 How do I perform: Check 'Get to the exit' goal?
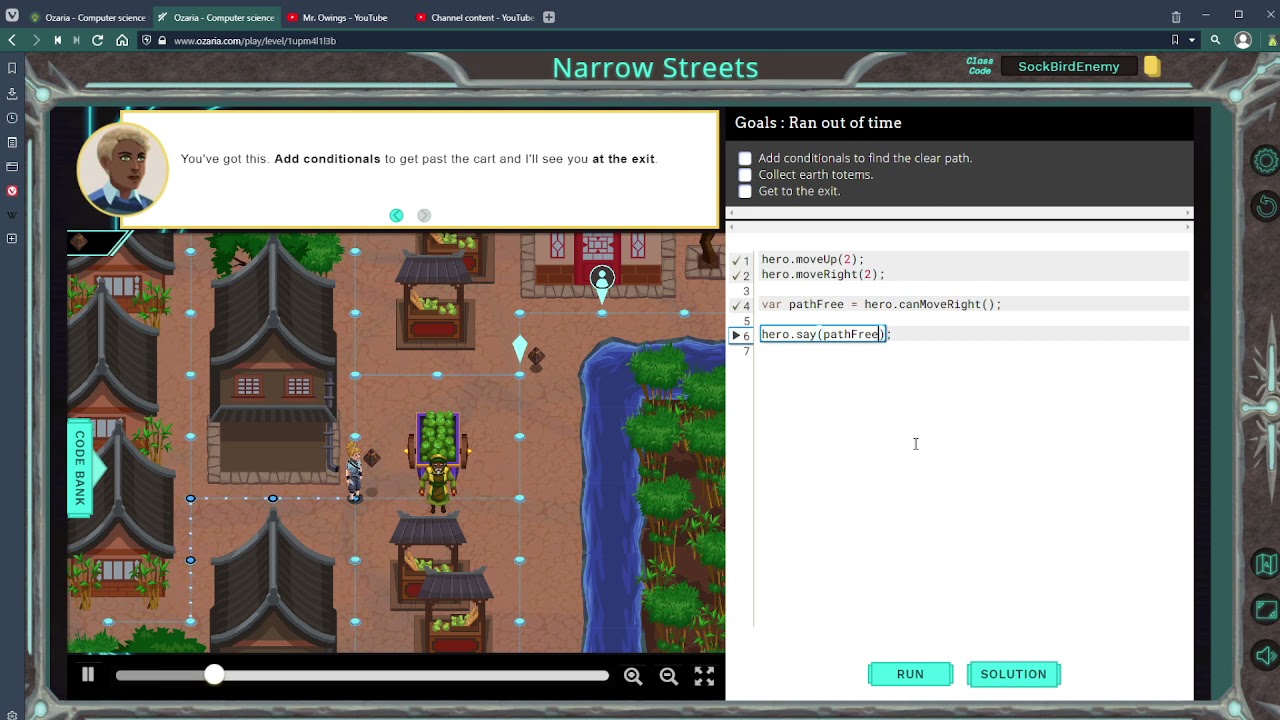tap(745, 191)
